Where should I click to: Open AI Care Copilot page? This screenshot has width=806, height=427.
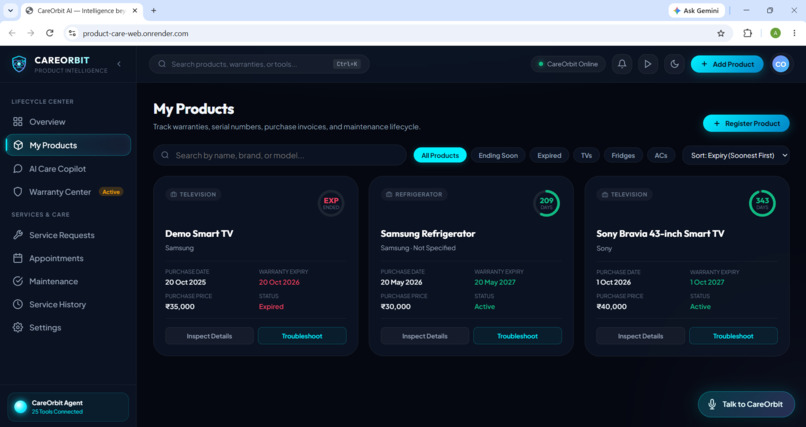coord(68,169)
